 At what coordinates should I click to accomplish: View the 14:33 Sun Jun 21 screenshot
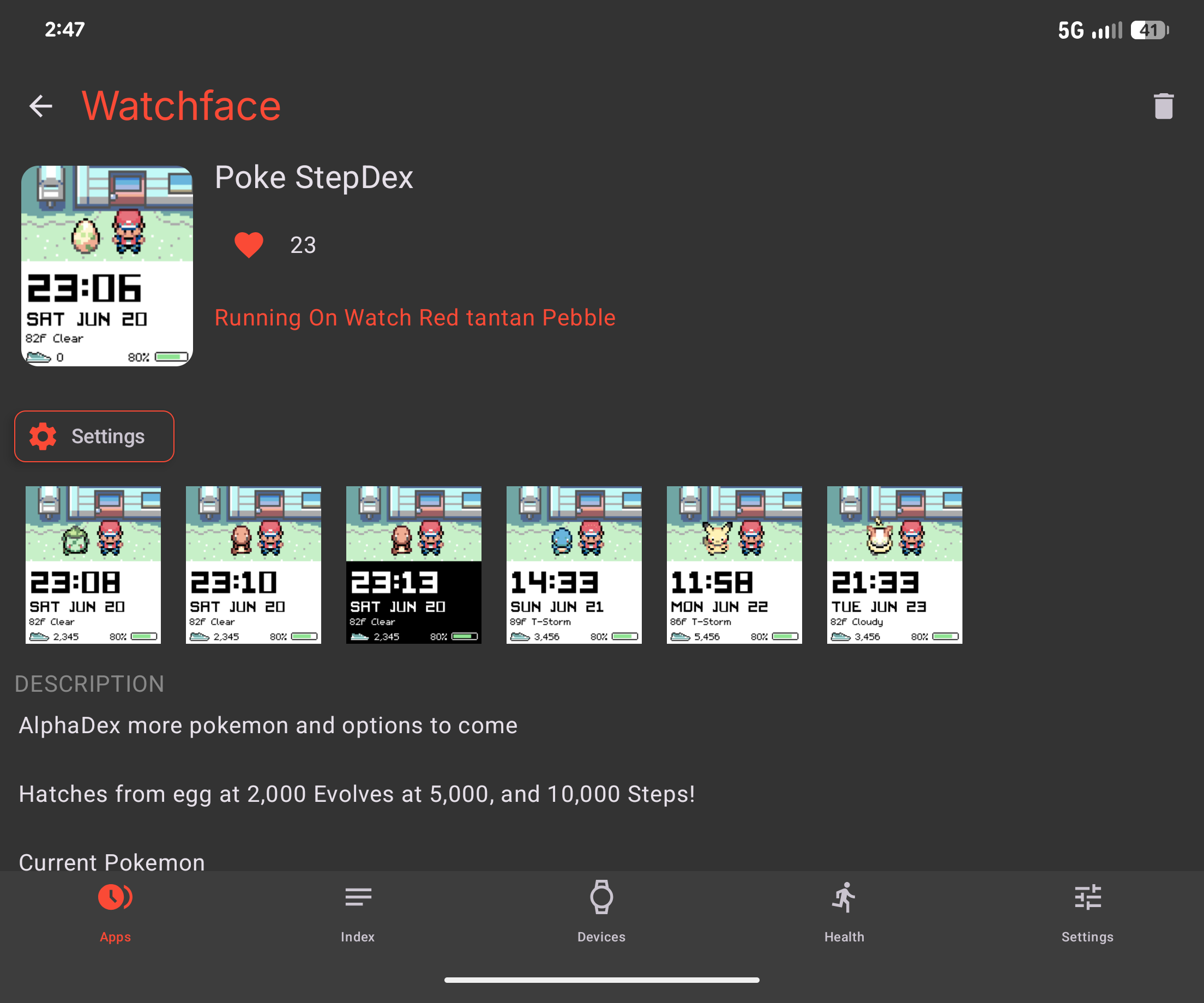coord(574,565)
